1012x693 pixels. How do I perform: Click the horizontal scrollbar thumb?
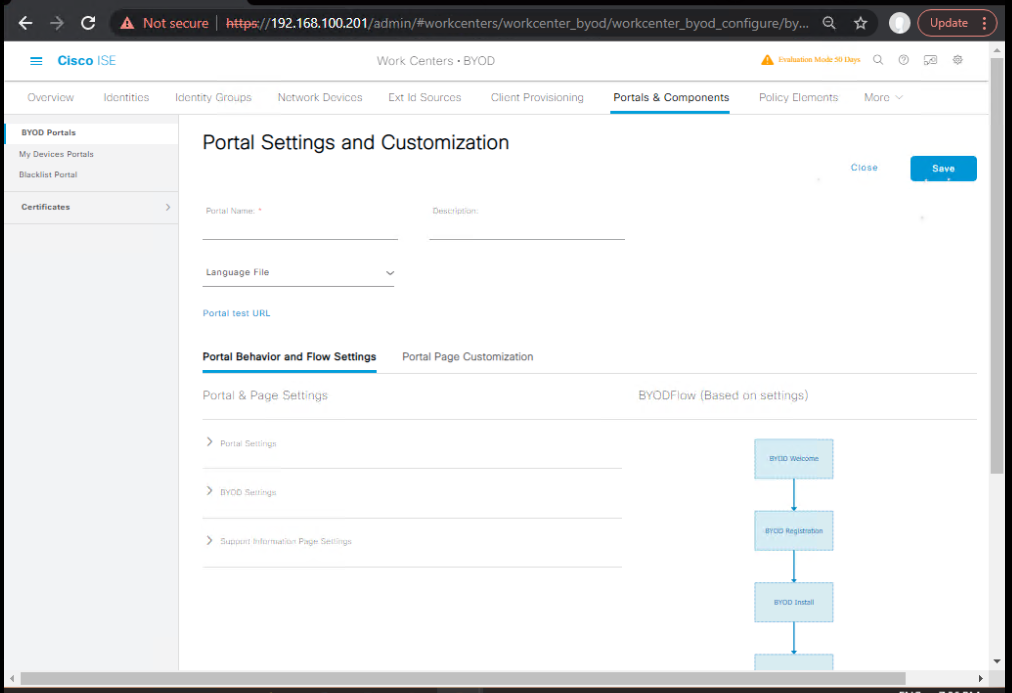click(x=463, y=678)
